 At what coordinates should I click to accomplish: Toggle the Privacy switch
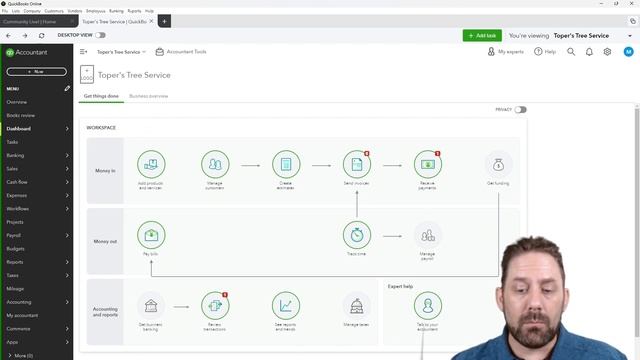[520, 109]
